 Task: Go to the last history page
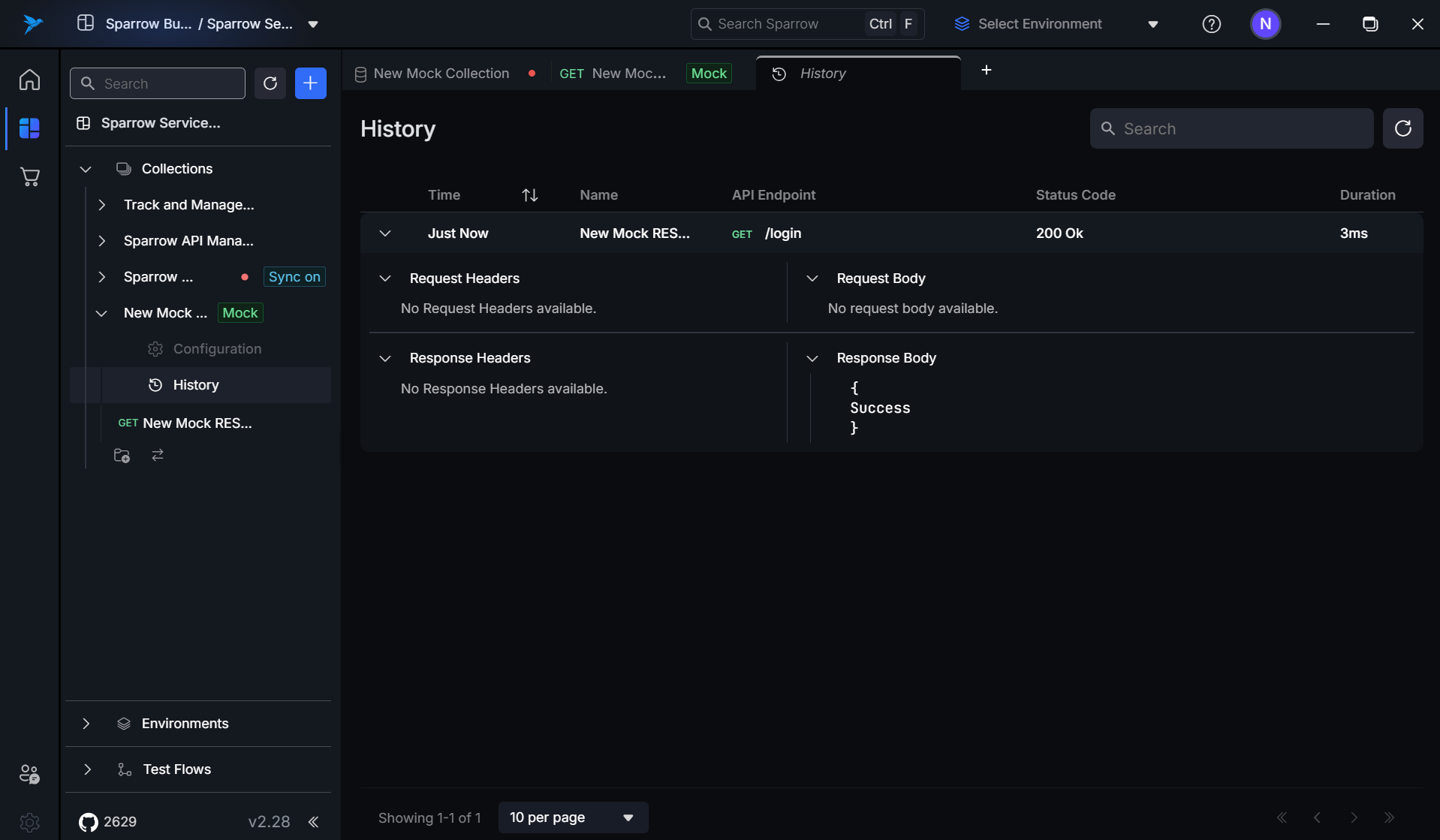click(1390, 817)
